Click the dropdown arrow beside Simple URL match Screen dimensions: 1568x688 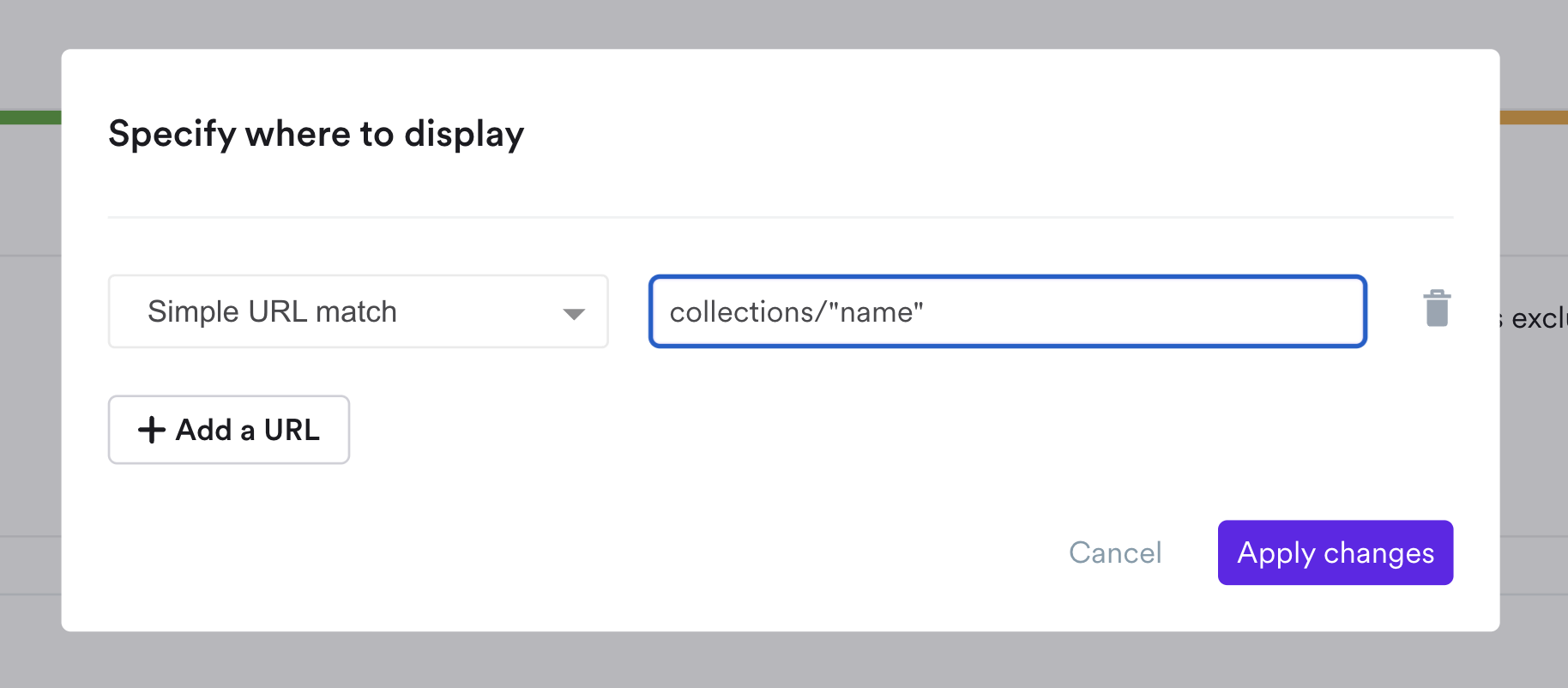click(x=574, y=313)
